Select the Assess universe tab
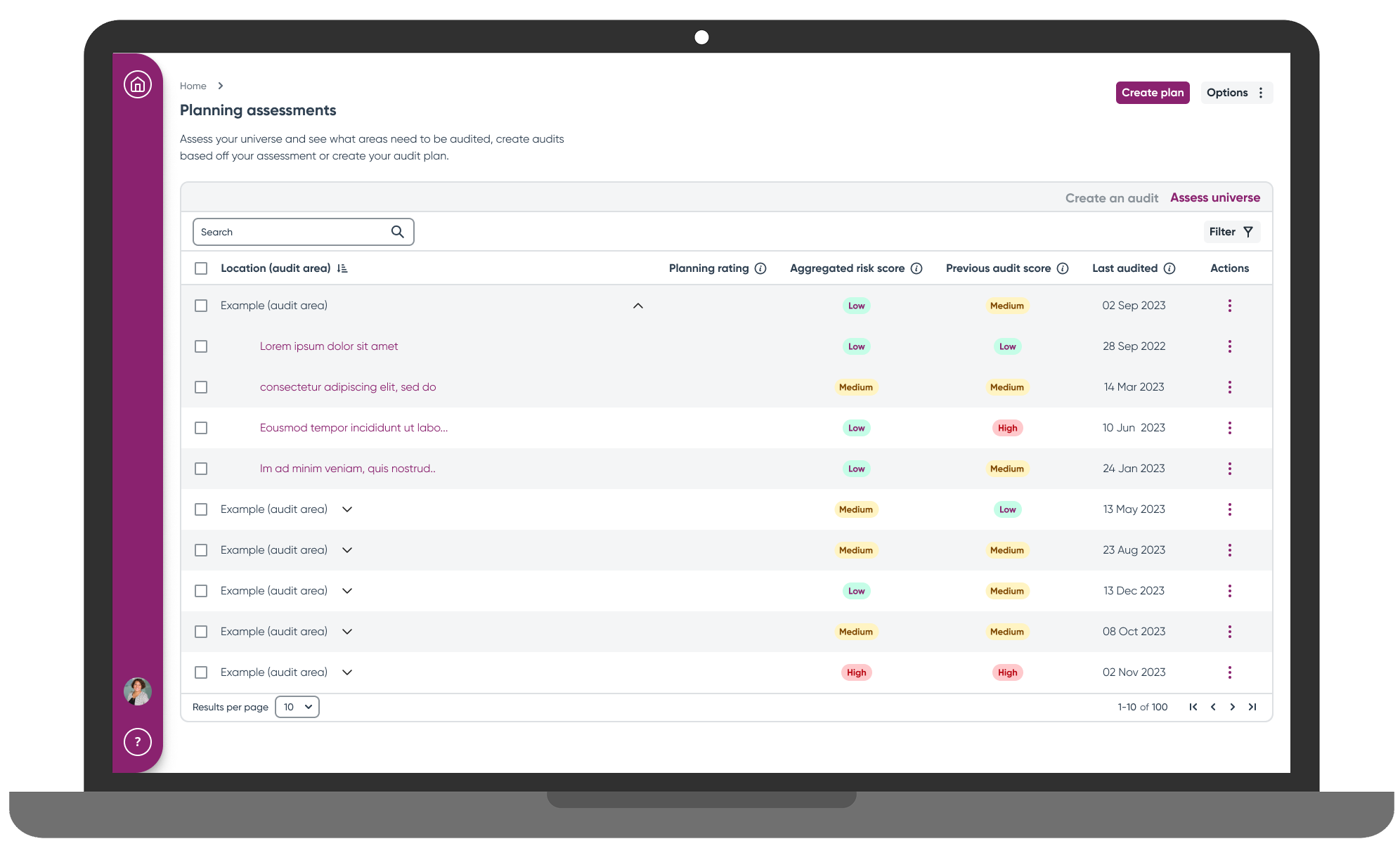 pos(1214,198)
